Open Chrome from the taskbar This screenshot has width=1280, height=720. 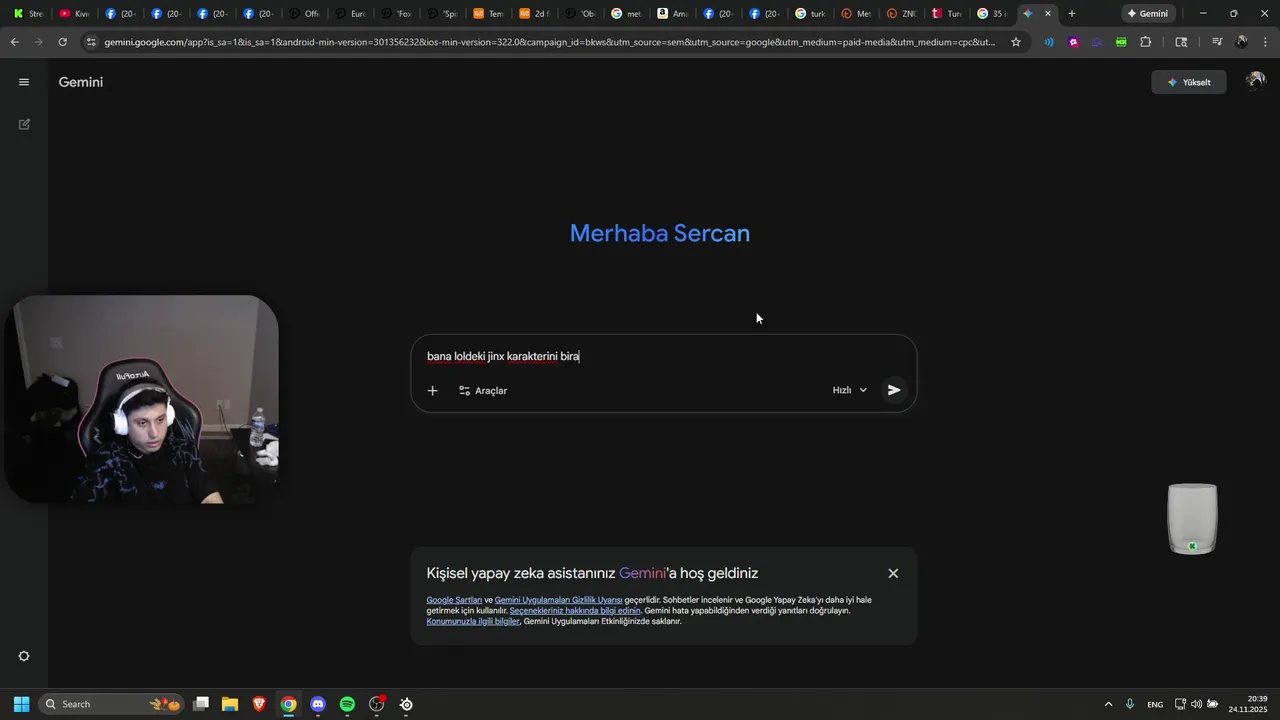pos(288,704)
